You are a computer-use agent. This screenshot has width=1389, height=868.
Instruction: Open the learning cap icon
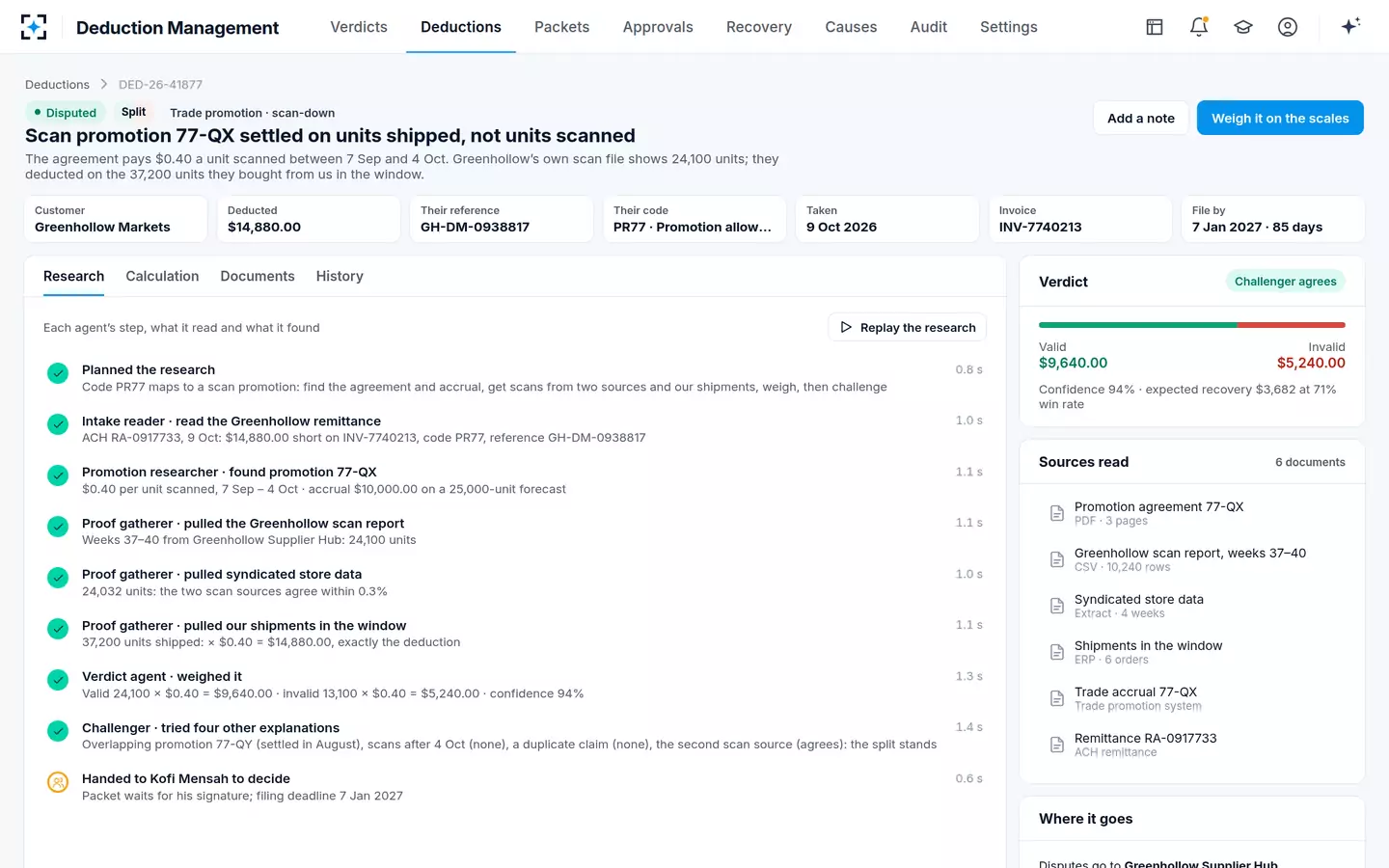click(x=1243, y=27)
